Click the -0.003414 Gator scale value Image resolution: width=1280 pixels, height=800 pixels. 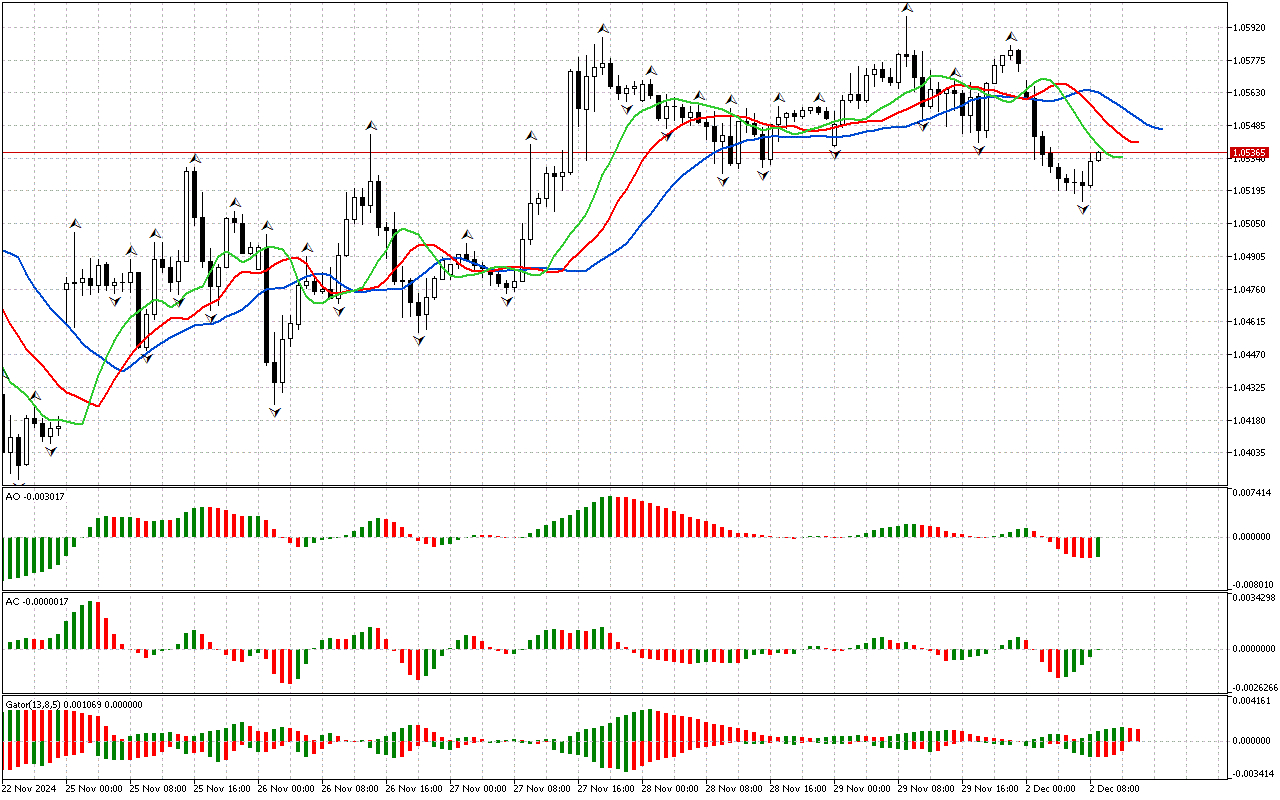[x=1253, y=773]
